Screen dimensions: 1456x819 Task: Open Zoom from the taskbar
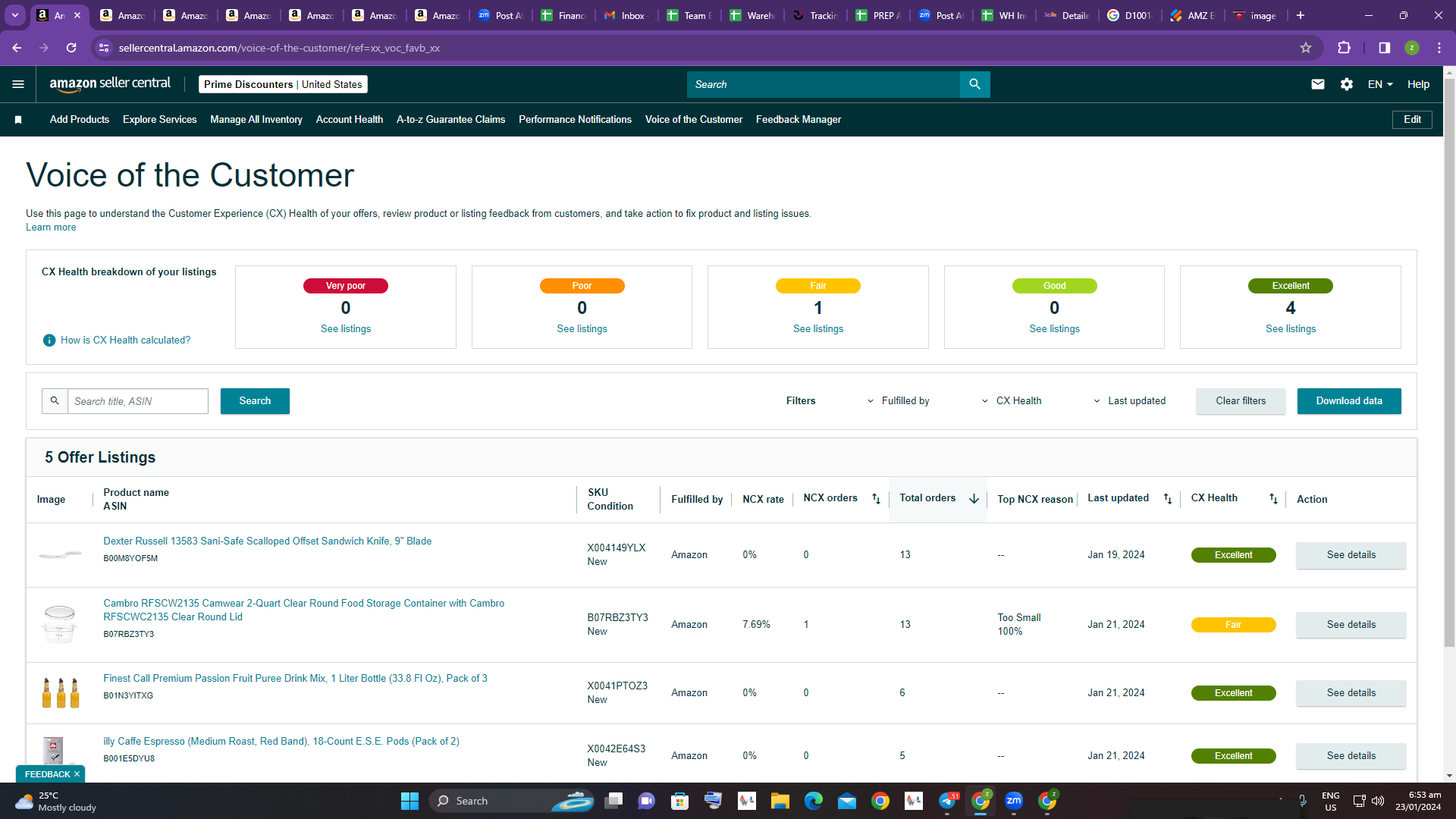click(x=1014, y=801)
